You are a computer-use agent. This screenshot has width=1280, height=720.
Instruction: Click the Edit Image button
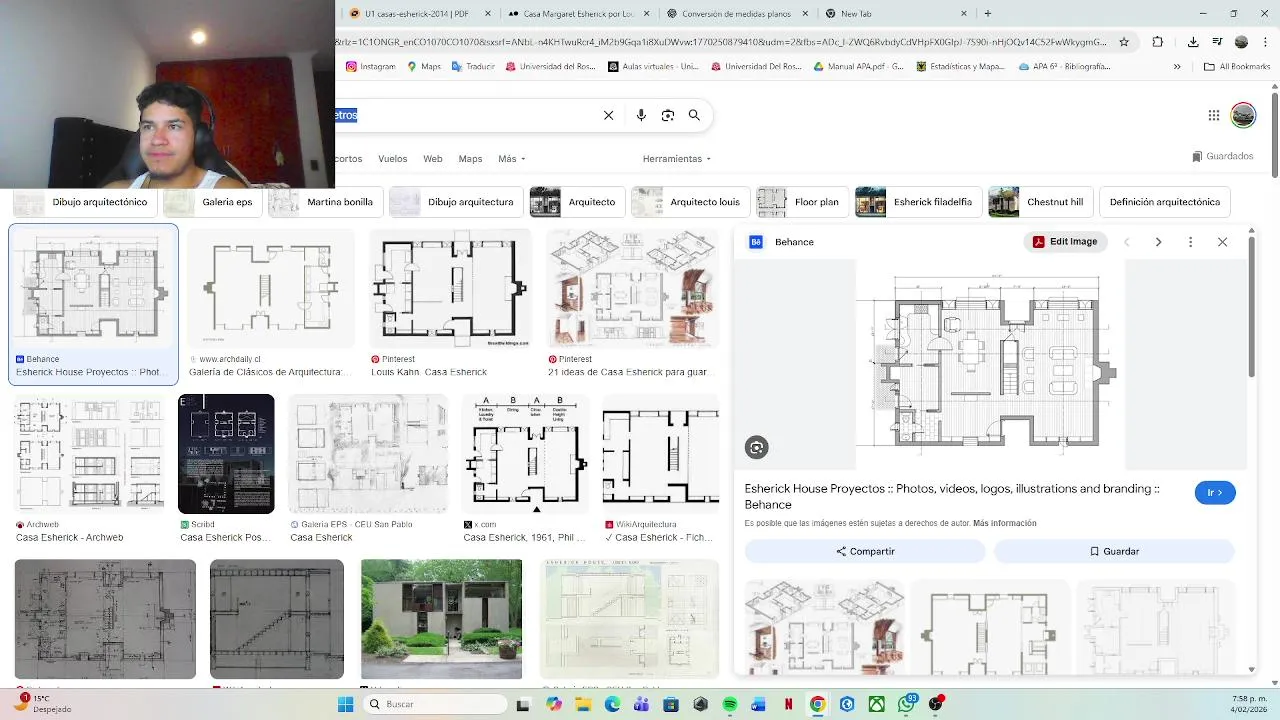1065,242
